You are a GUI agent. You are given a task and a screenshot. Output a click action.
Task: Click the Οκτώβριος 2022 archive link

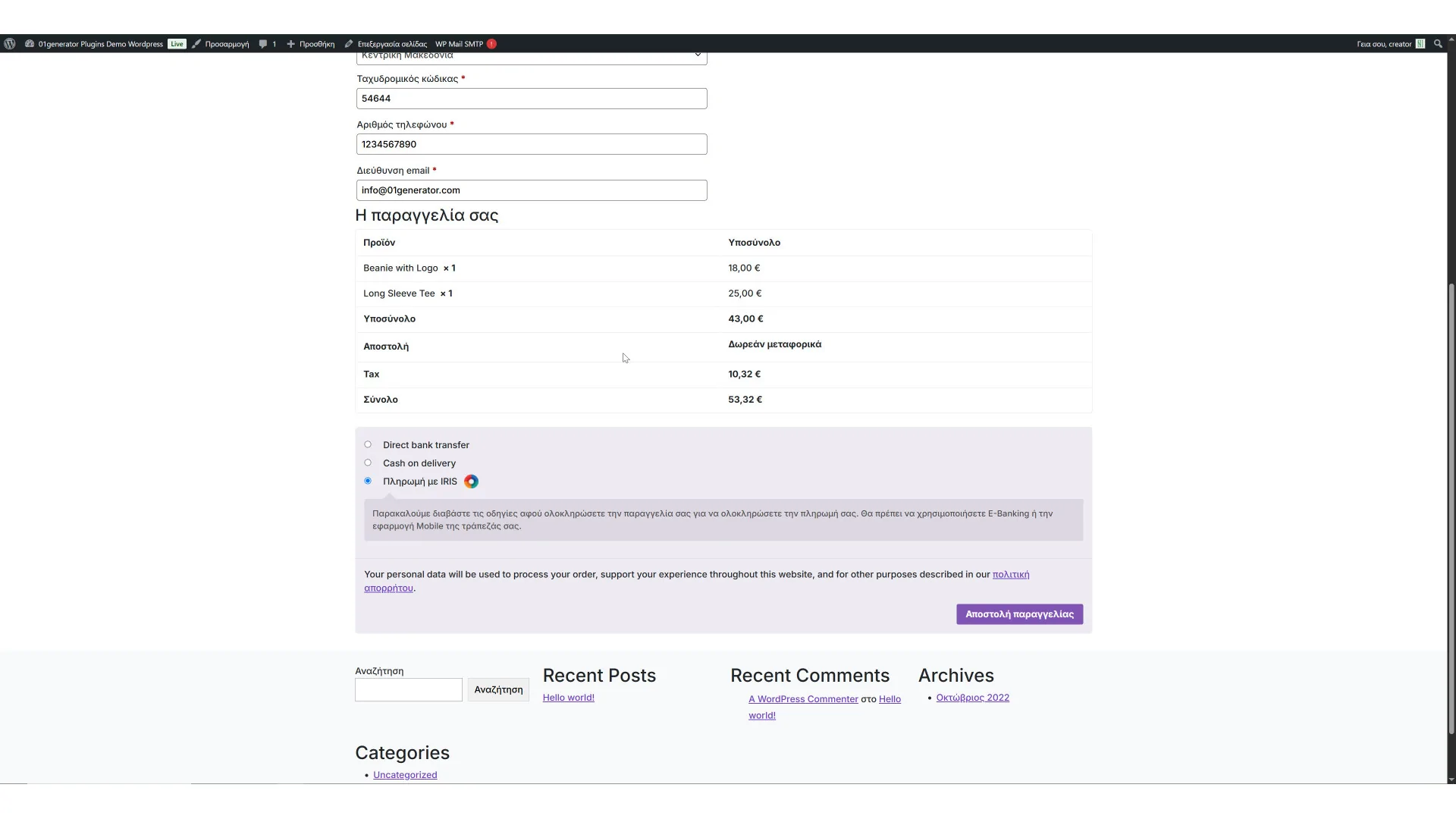(972, 698)
